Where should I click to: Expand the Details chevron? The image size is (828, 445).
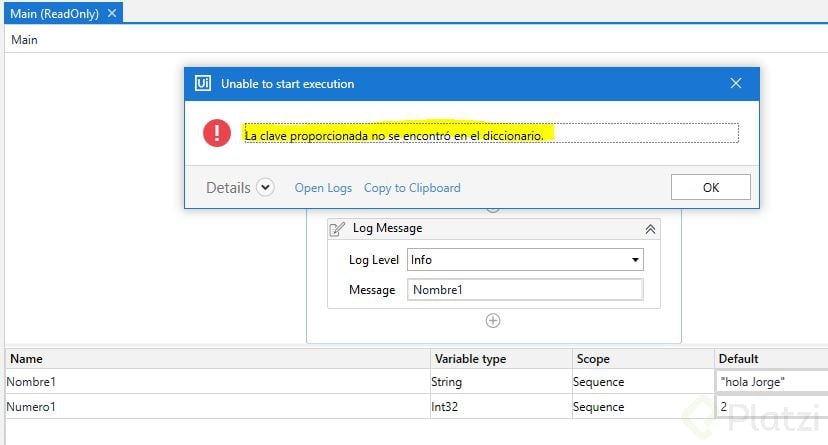coord(265,187)
